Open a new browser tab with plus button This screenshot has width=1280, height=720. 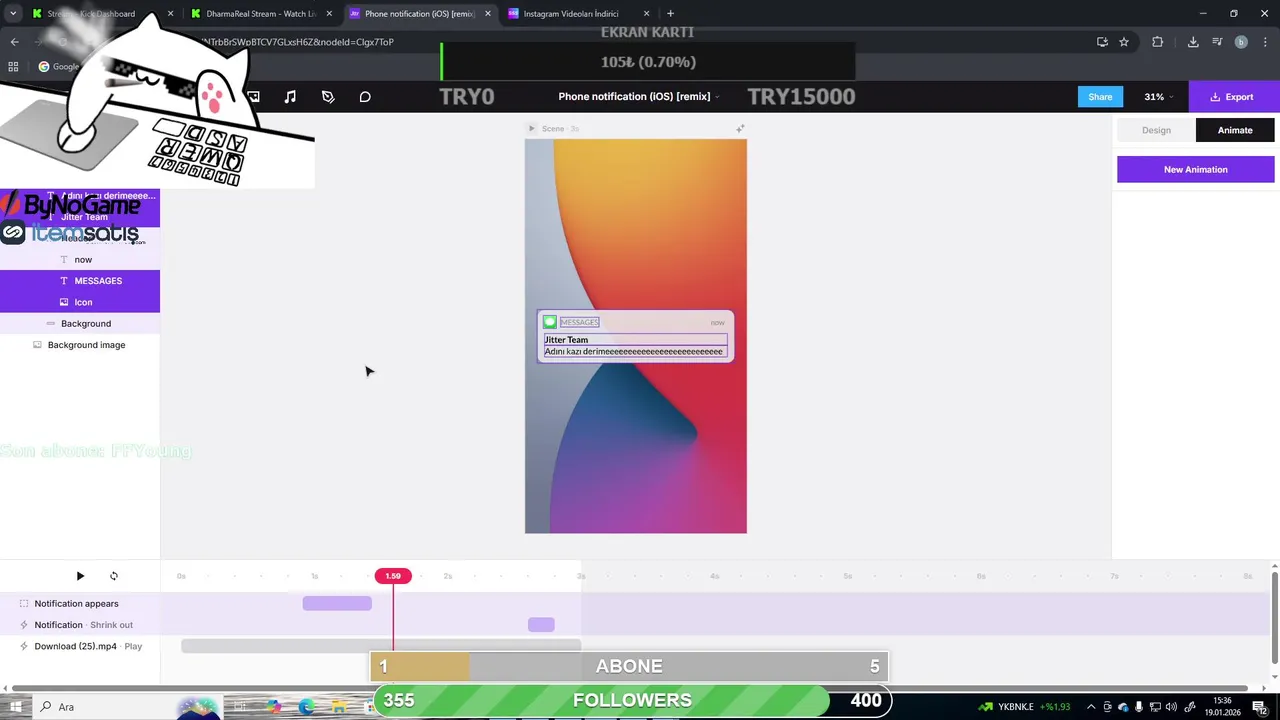[x=670, y=14]
